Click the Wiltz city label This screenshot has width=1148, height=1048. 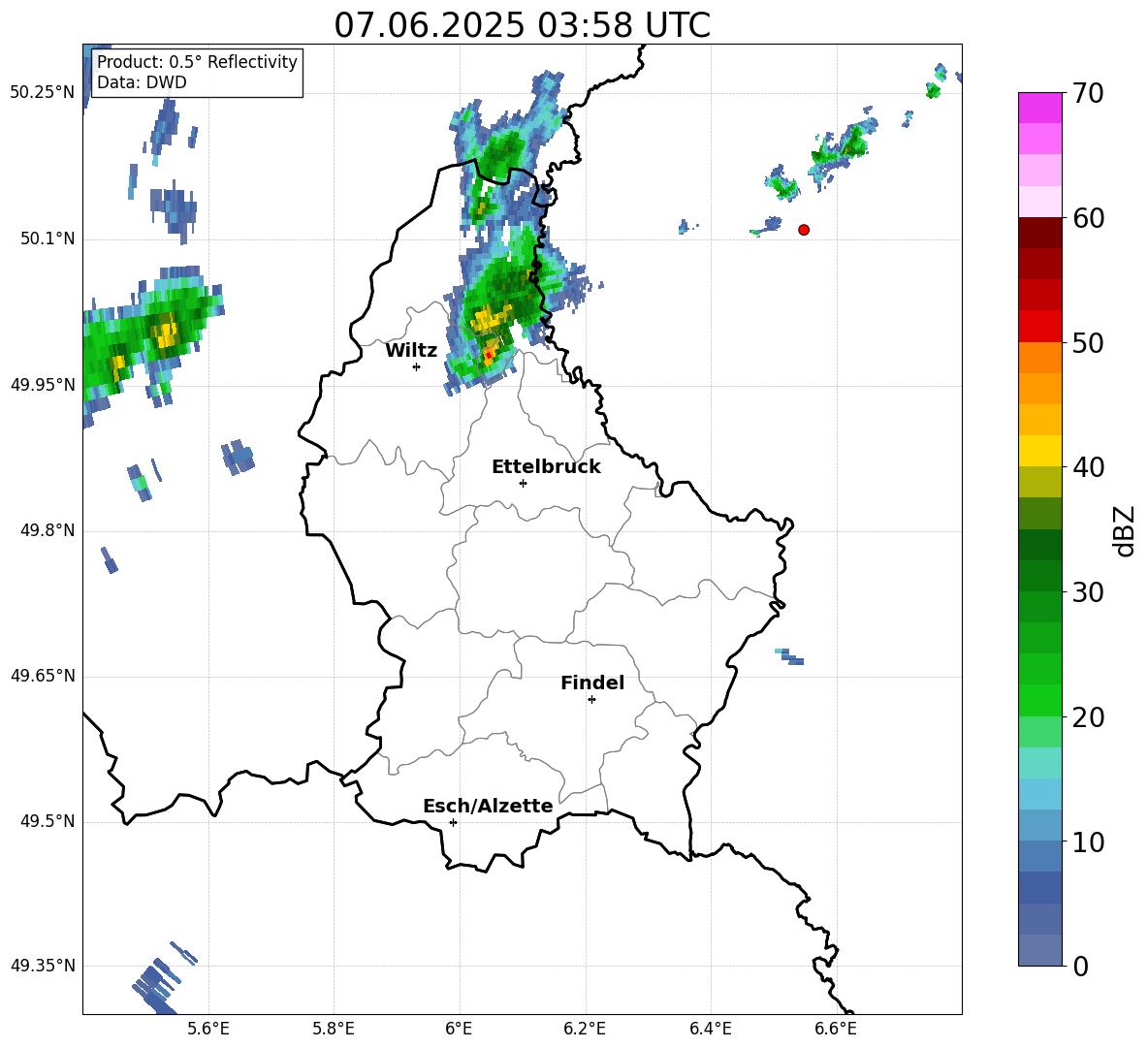[x=411, y=351]
